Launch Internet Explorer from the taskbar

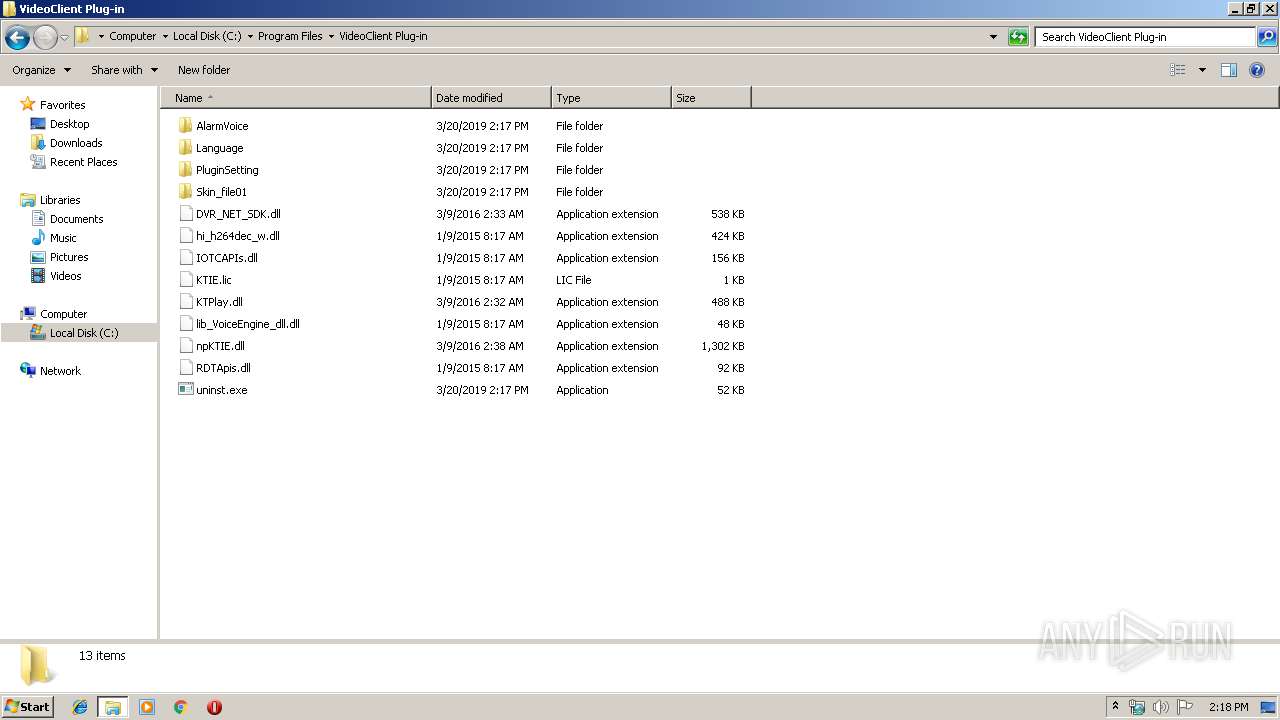pyautogui.click(x=80, y=707)
